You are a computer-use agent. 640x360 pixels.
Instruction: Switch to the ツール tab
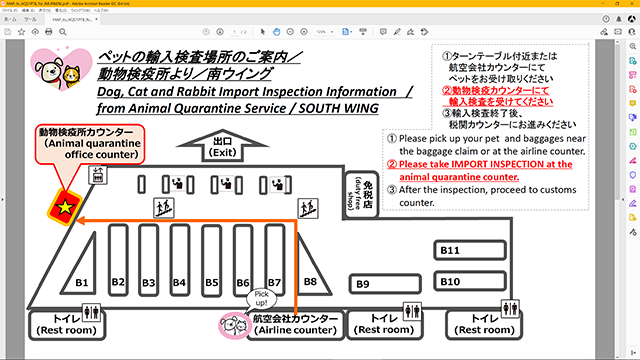[x=30, y=19]
